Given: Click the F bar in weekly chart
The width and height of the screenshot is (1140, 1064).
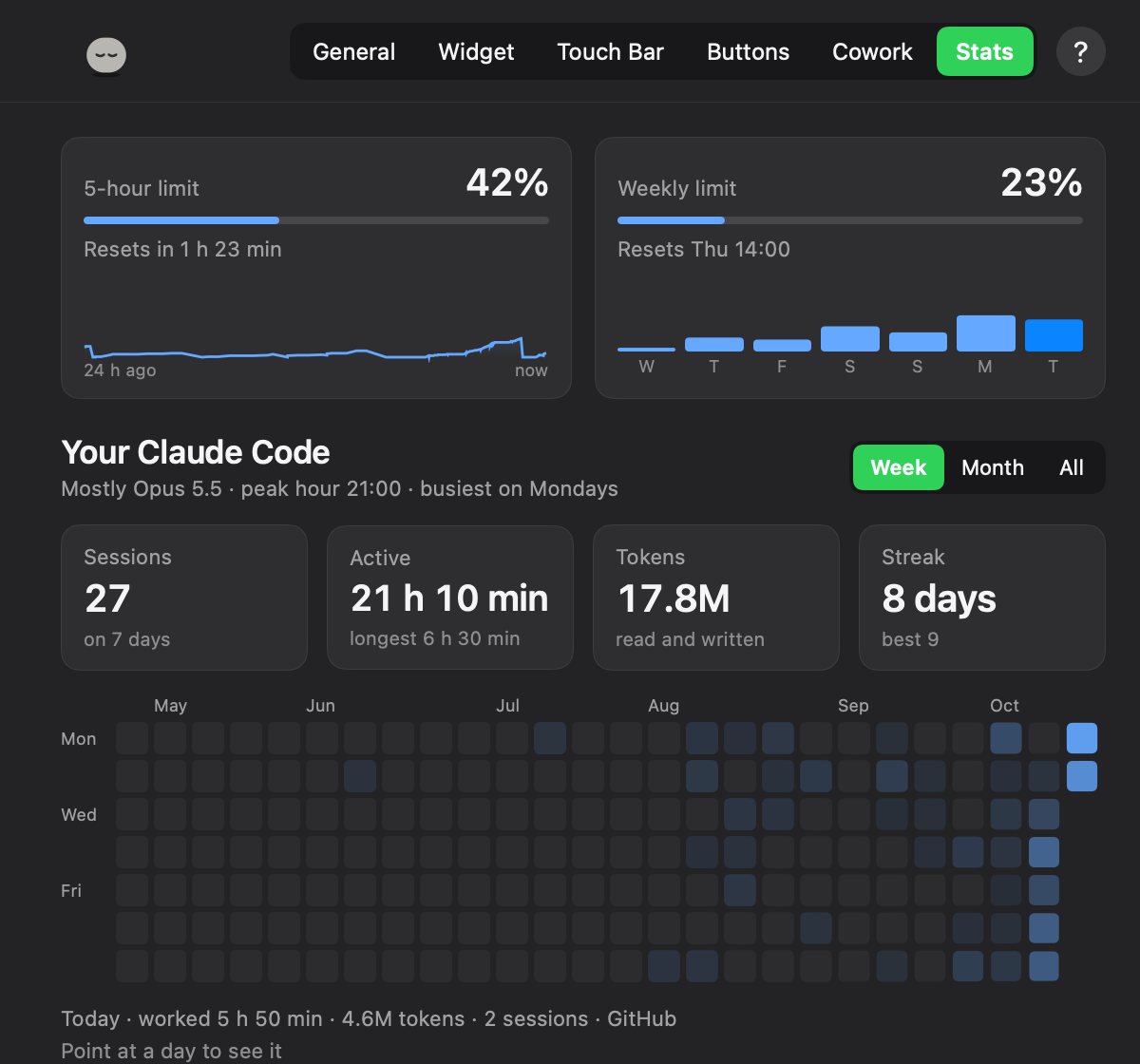Looking at the screenshot, I should click(x=782, y=346).
